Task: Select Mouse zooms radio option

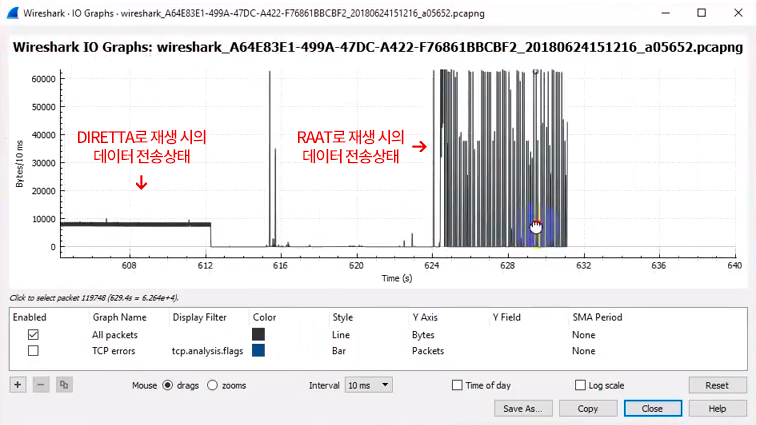Action: (212, 385)
